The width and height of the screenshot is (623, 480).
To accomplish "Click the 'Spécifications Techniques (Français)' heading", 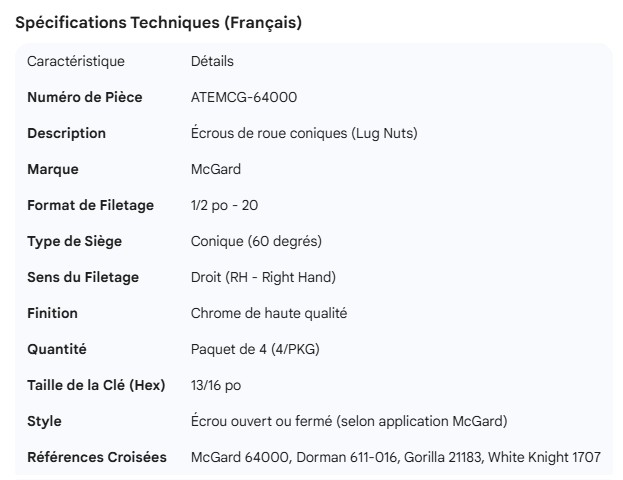I will (x=158, y=23).
